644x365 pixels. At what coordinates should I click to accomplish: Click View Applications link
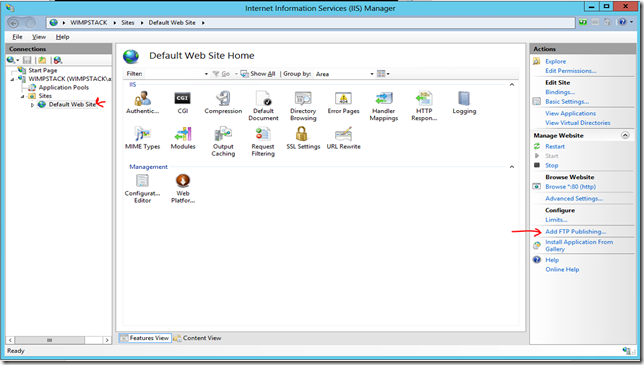(x=570, y=113)
